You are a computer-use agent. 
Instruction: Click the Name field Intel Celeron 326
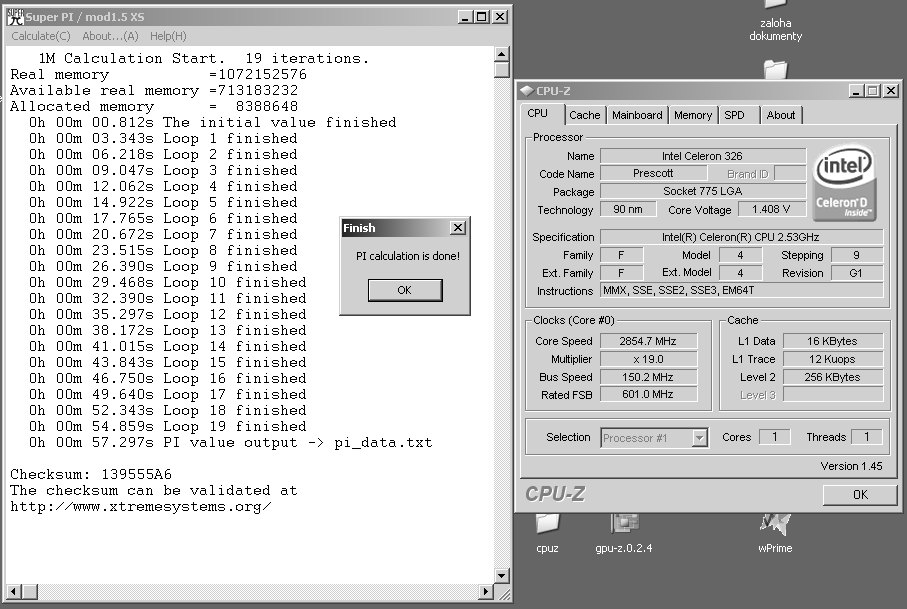pyautogui.click(x=703, y=156)
